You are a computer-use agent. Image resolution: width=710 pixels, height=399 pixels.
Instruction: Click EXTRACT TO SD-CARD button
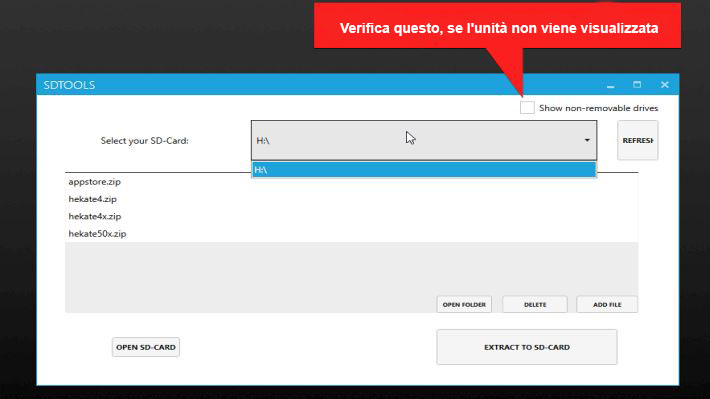coord(527,347)
